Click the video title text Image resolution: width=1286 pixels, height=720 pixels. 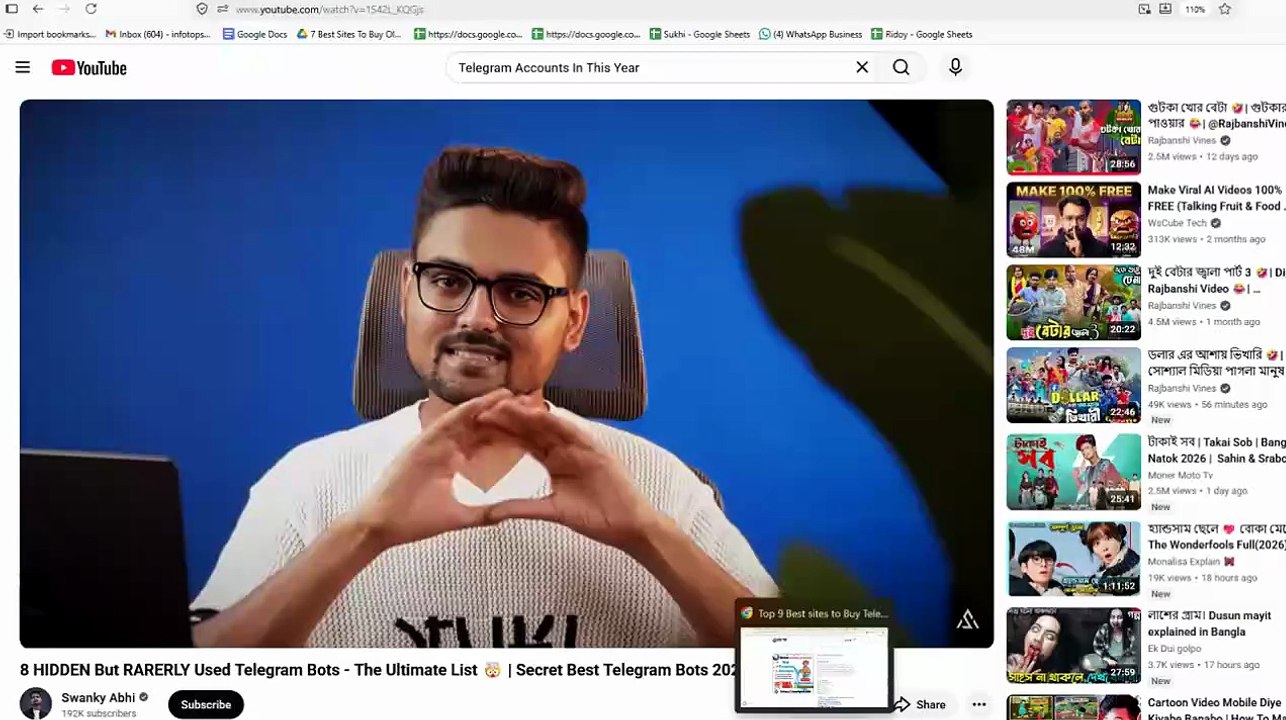click(378, 670)
